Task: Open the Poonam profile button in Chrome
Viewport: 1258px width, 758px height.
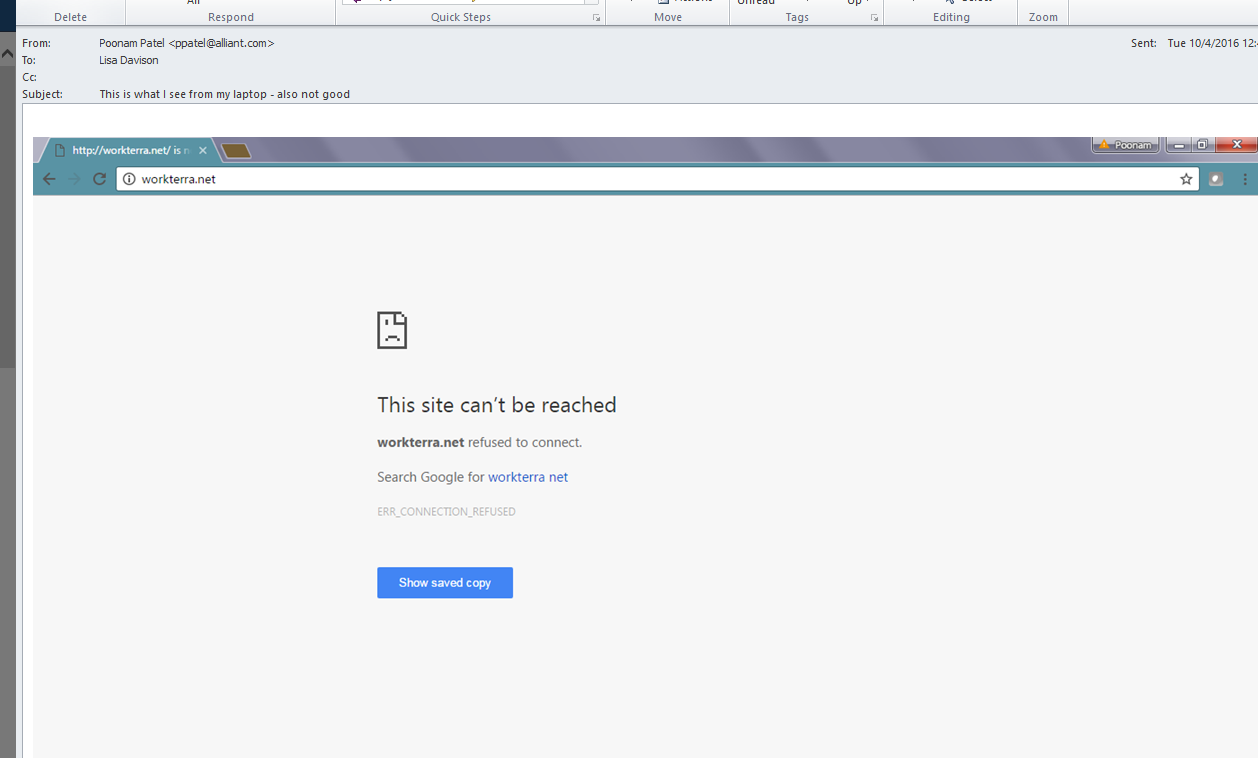Action: click(1125, 145)
